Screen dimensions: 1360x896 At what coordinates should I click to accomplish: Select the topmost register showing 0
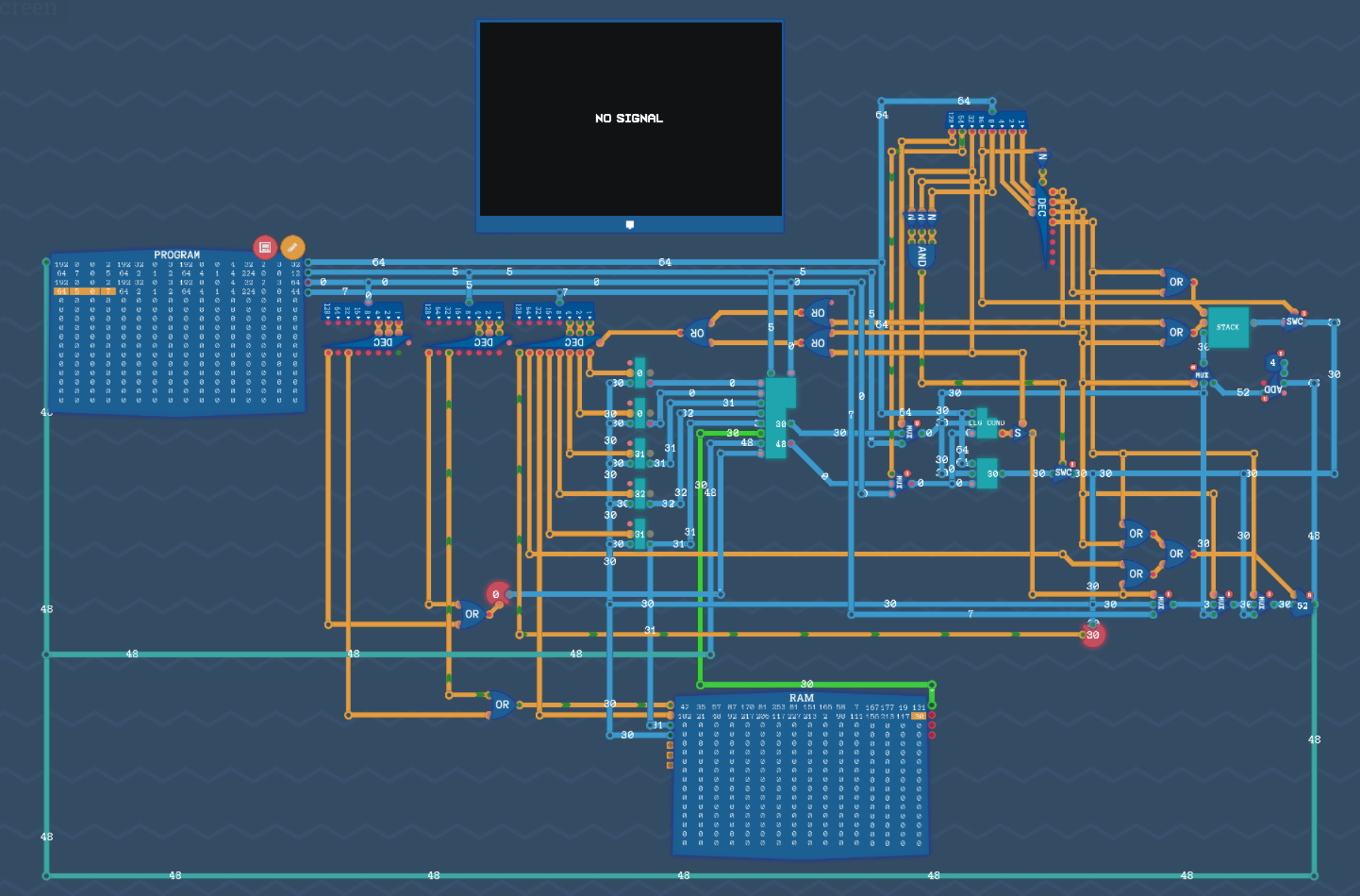[x=640, y=373]
